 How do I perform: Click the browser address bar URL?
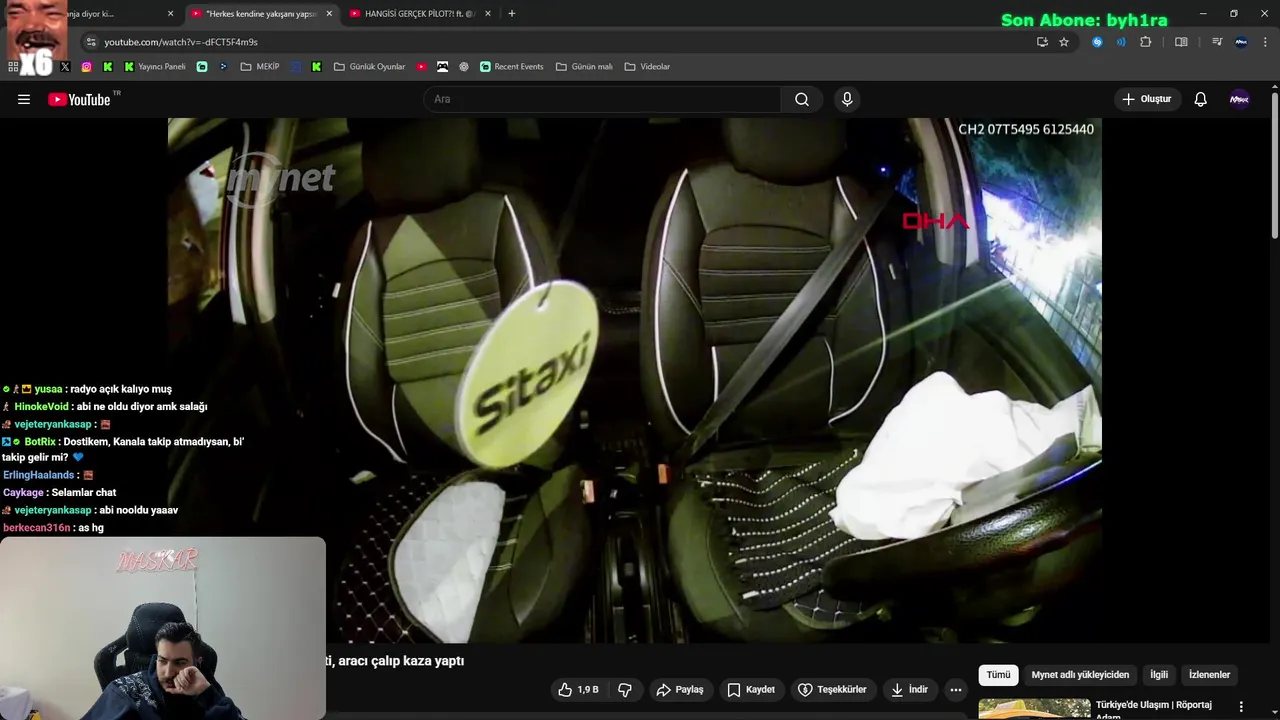(x=181, y=42)
